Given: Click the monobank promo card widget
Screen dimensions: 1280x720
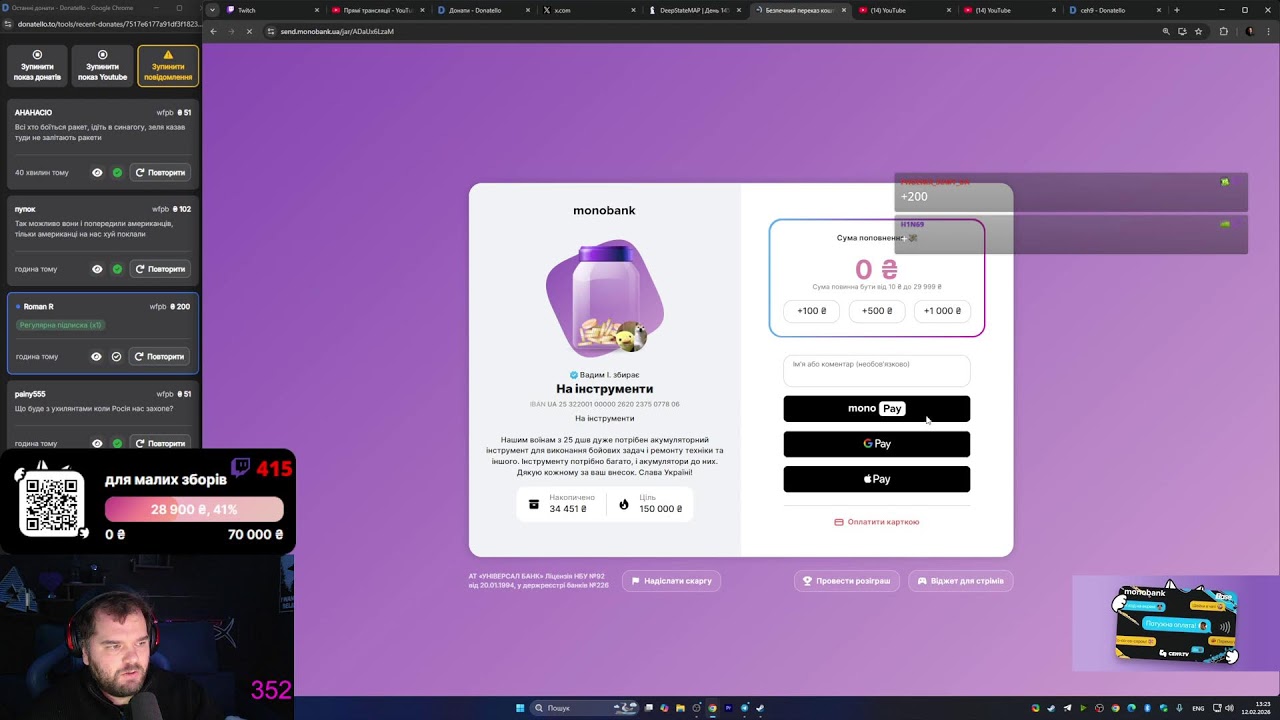Looking at the screenshot, I should pos(1177,624).
